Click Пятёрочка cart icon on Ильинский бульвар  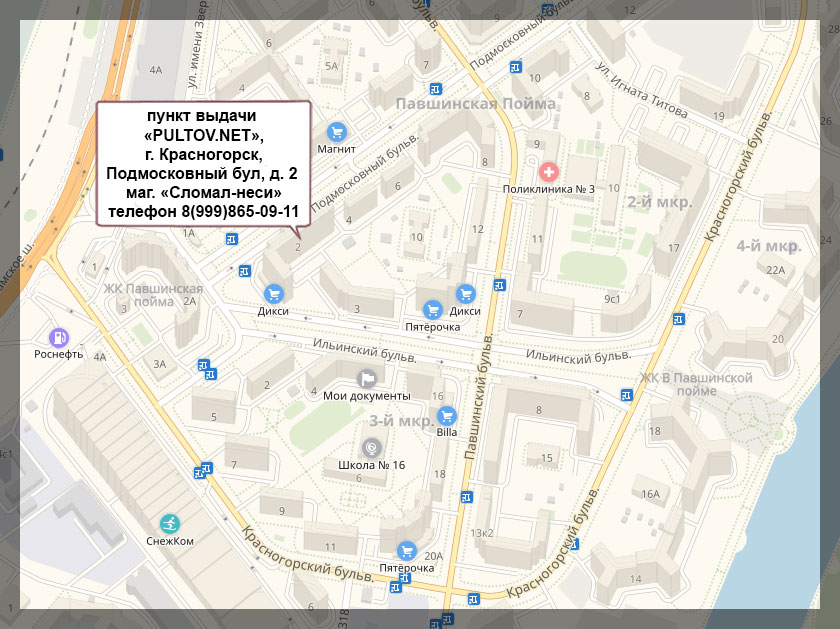point(432,310)
